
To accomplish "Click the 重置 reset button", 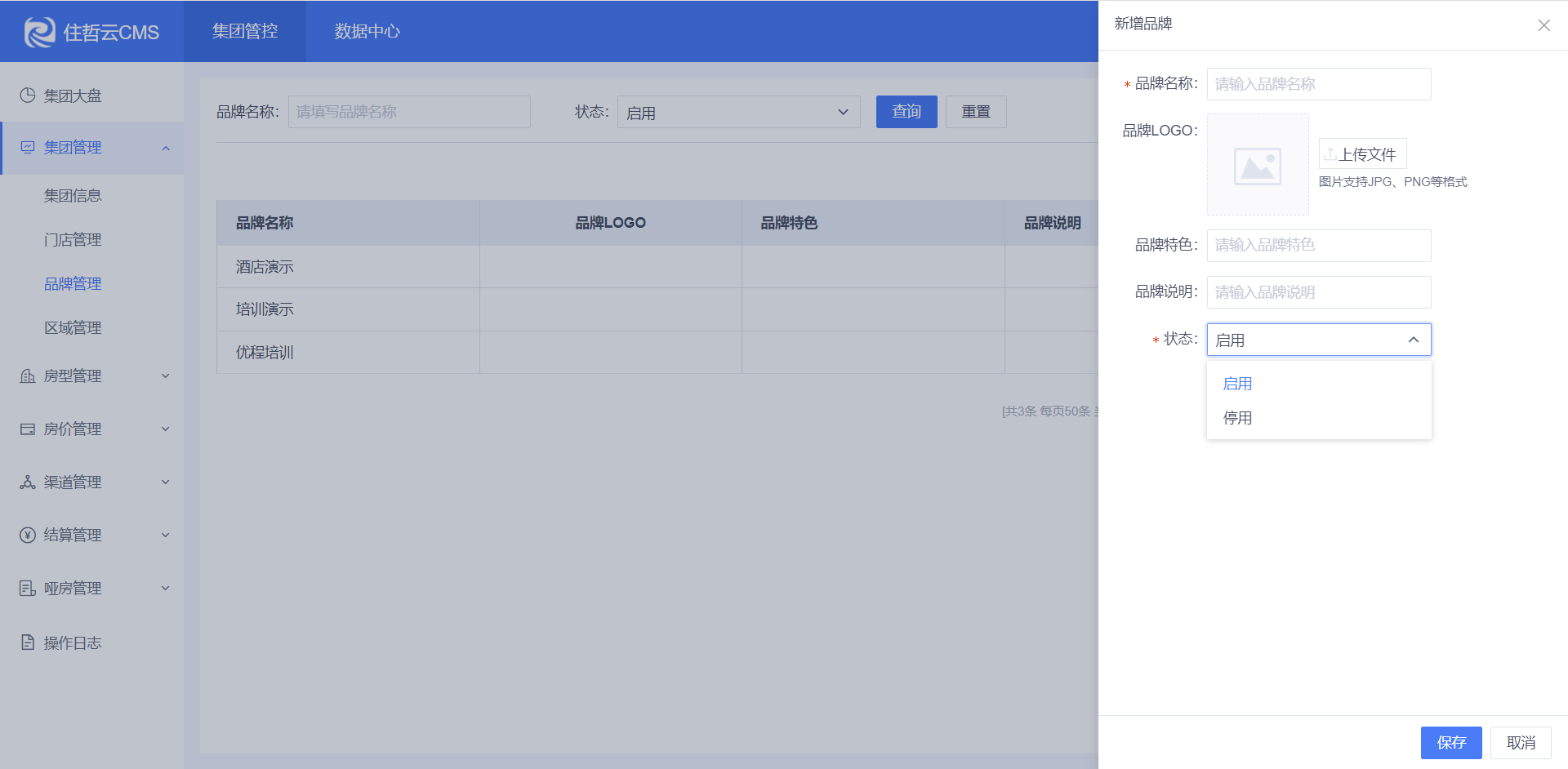I will (x=976, y=112).
